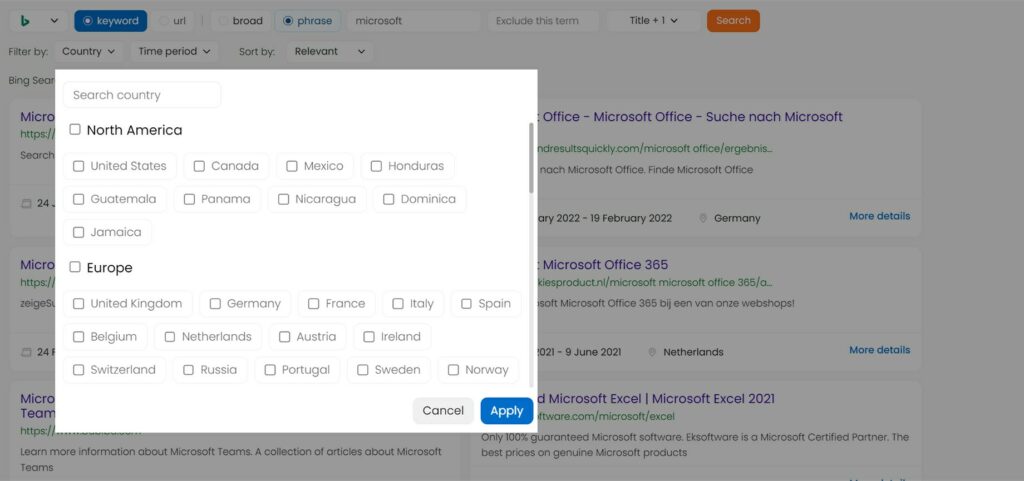Check the Ireland checkbox
This screenshot has height=481, width=1024.
pos(369,337)
